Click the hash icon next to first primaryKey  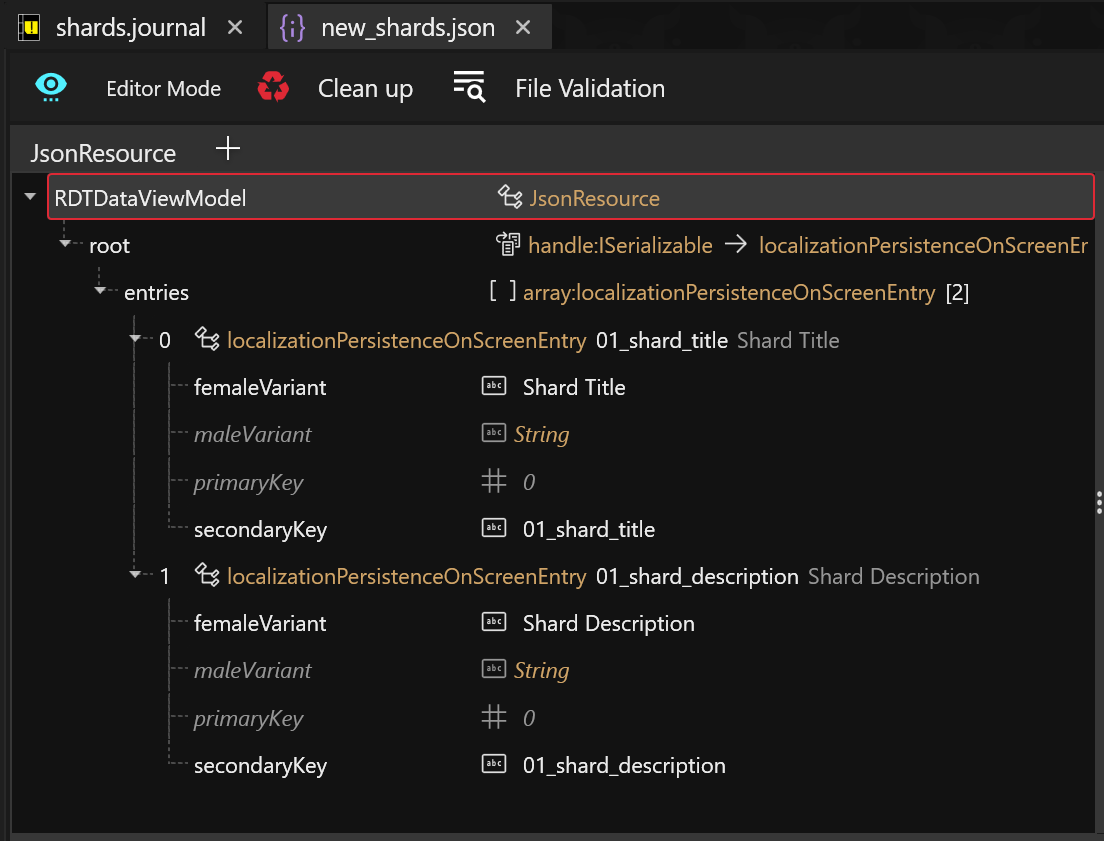pyautogui.click(x=494, y=482)
